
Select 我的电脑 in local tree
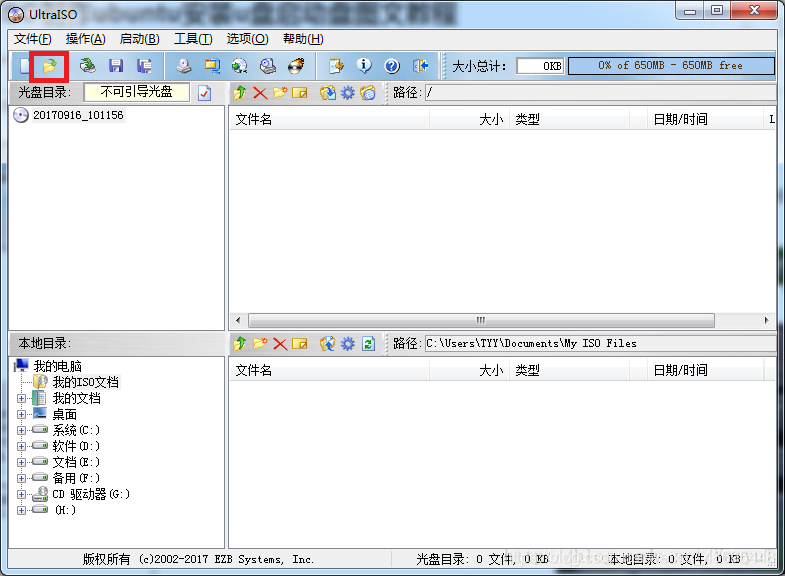click(x=58, y=366)
